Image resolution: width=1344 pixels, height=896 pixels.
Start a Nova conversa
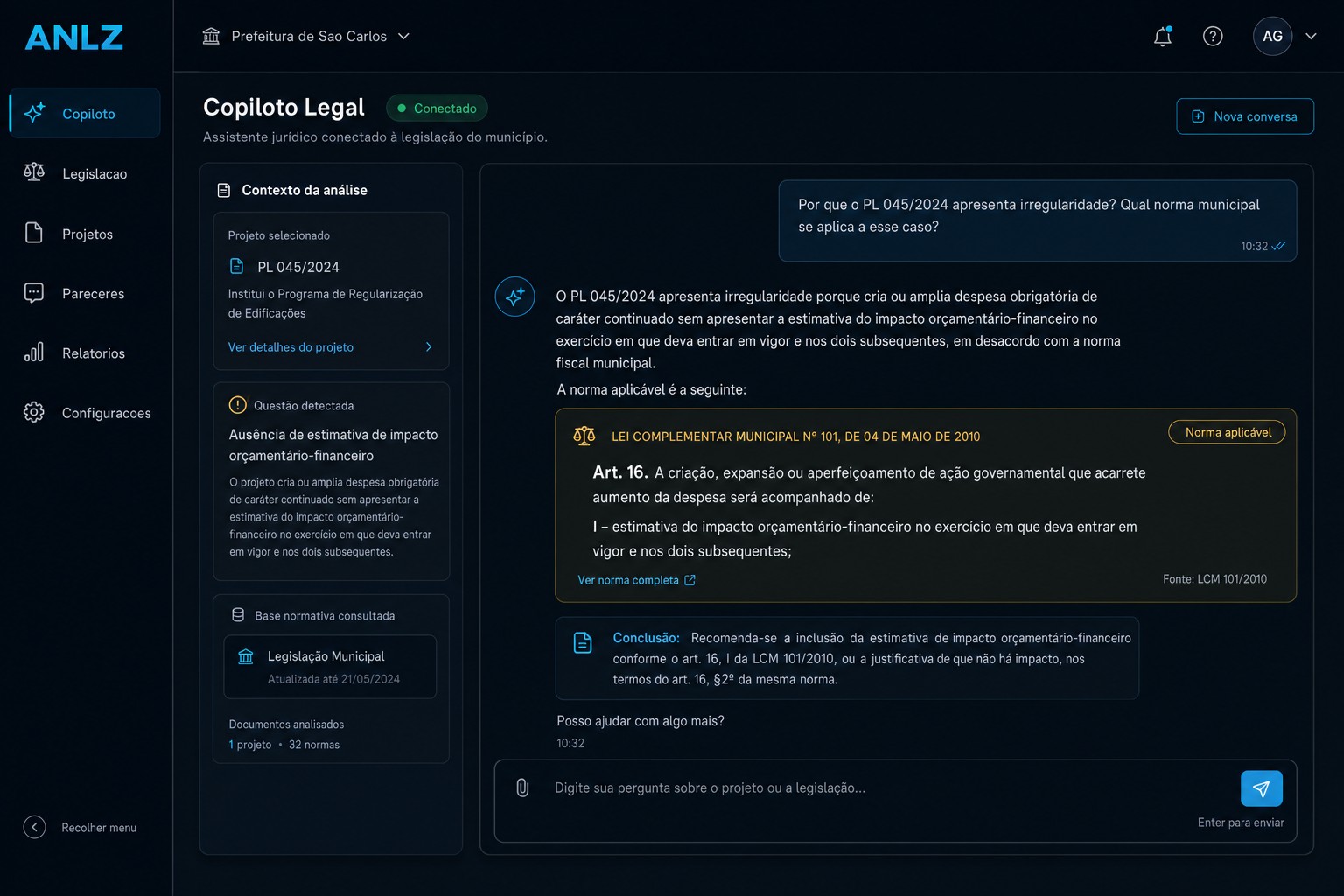[1245, 116]
